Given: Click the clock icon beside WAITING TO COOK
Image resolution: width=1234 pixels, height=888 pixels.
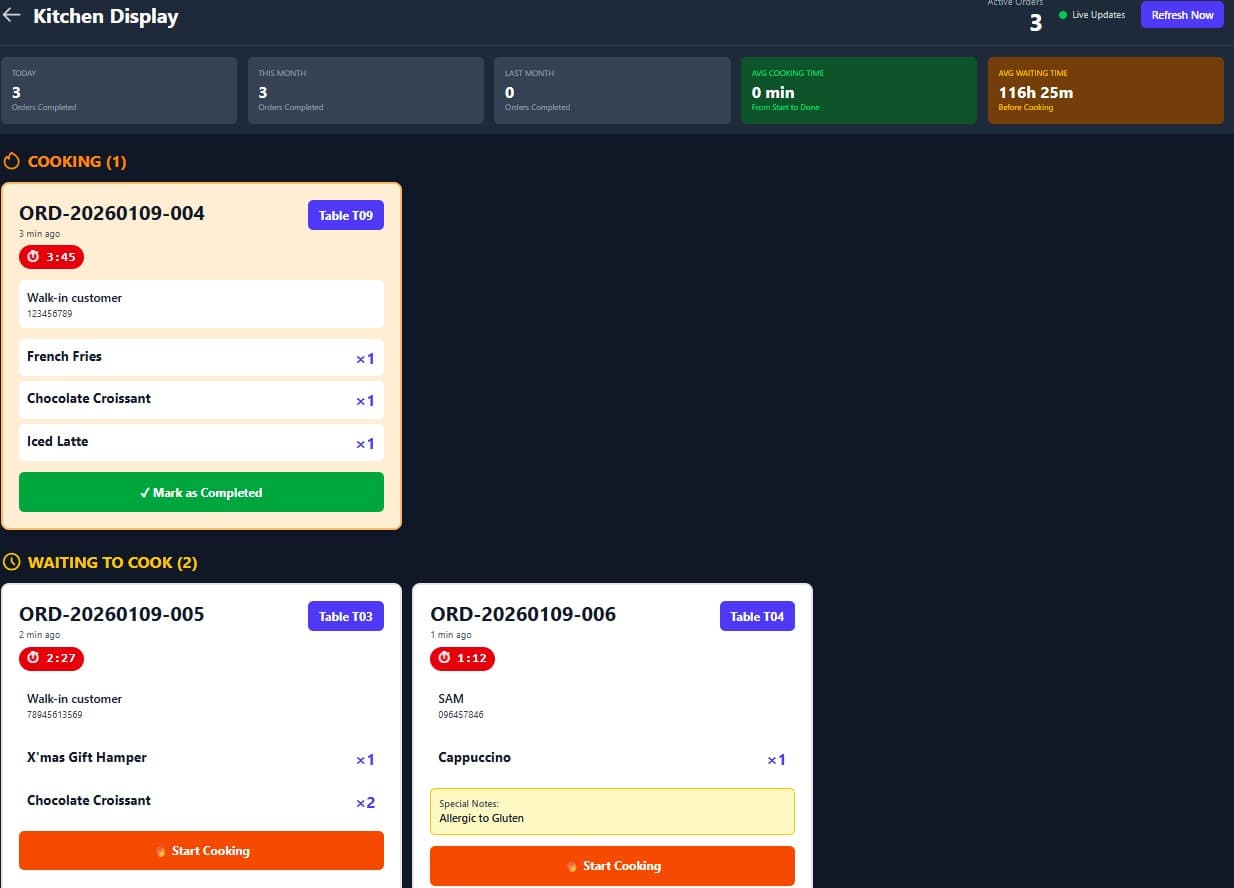Looking at the screenshot, I should tap(12, 562).
